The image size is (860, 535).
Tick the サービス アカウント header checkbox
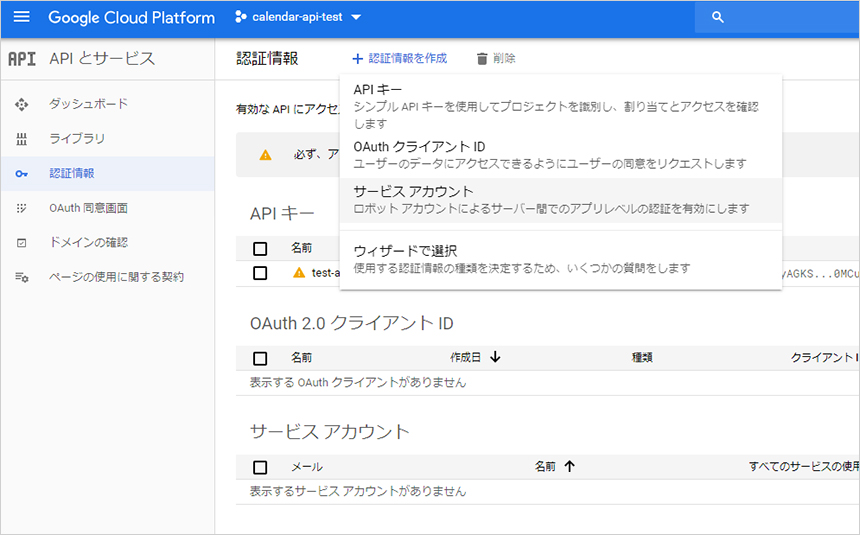(x=261, y=468)
